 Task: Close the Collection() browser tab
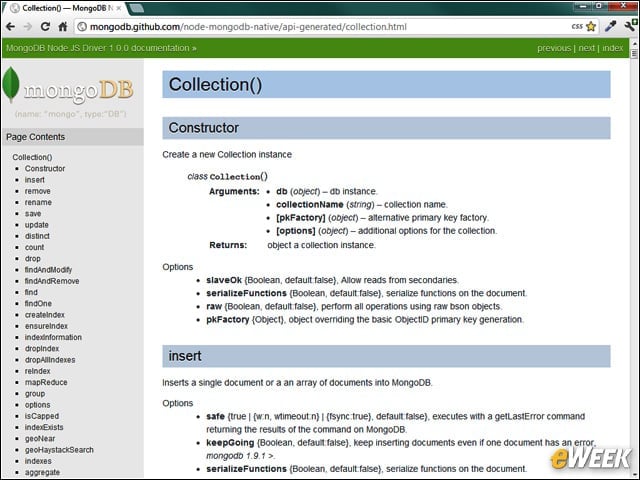[119, 8]
